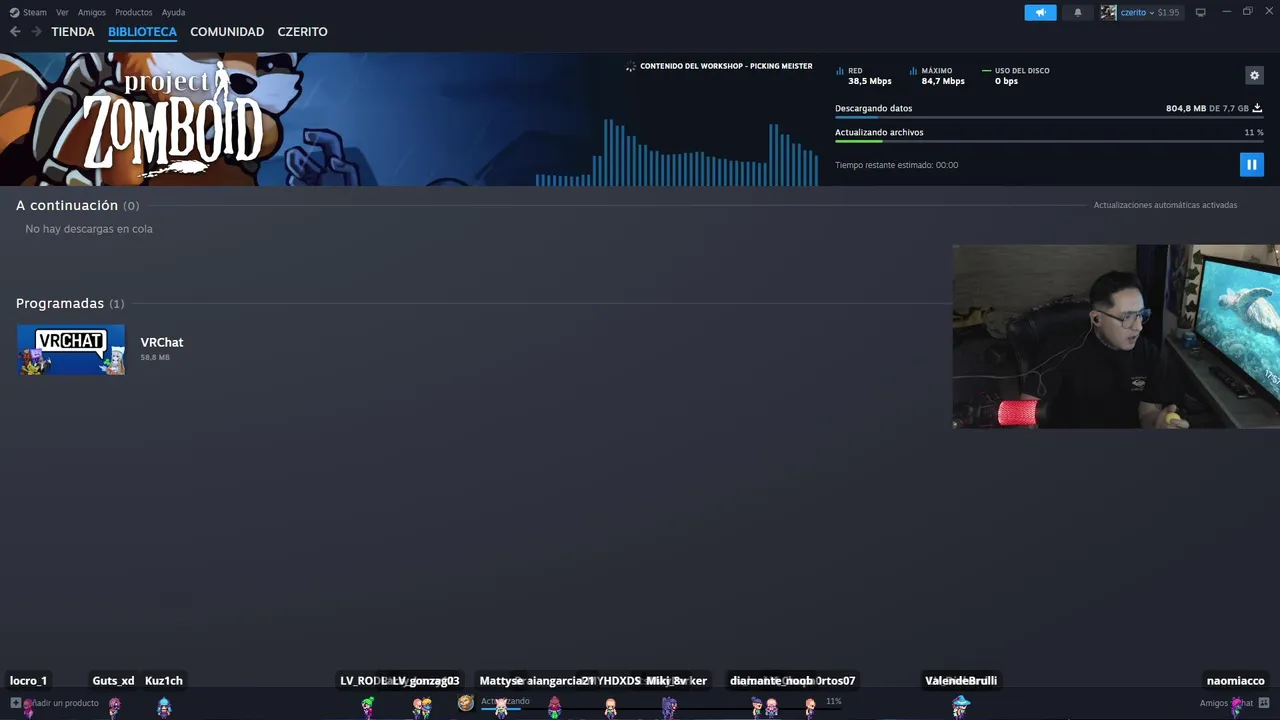Click the webcam overlay video
The image size is (1280, 720).
tap(1116, 336)
